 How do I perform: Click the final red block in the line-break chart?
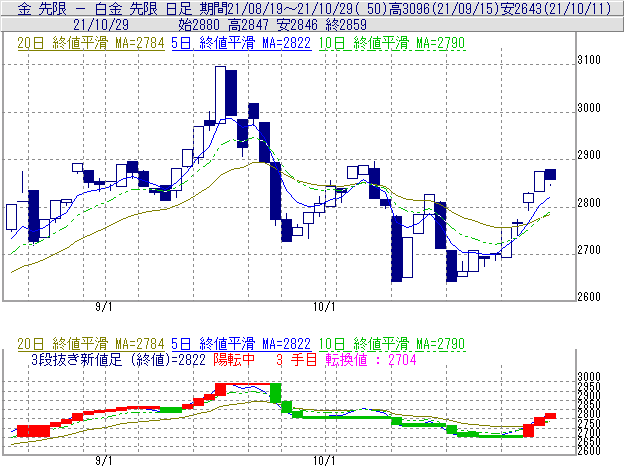(550, 416)
